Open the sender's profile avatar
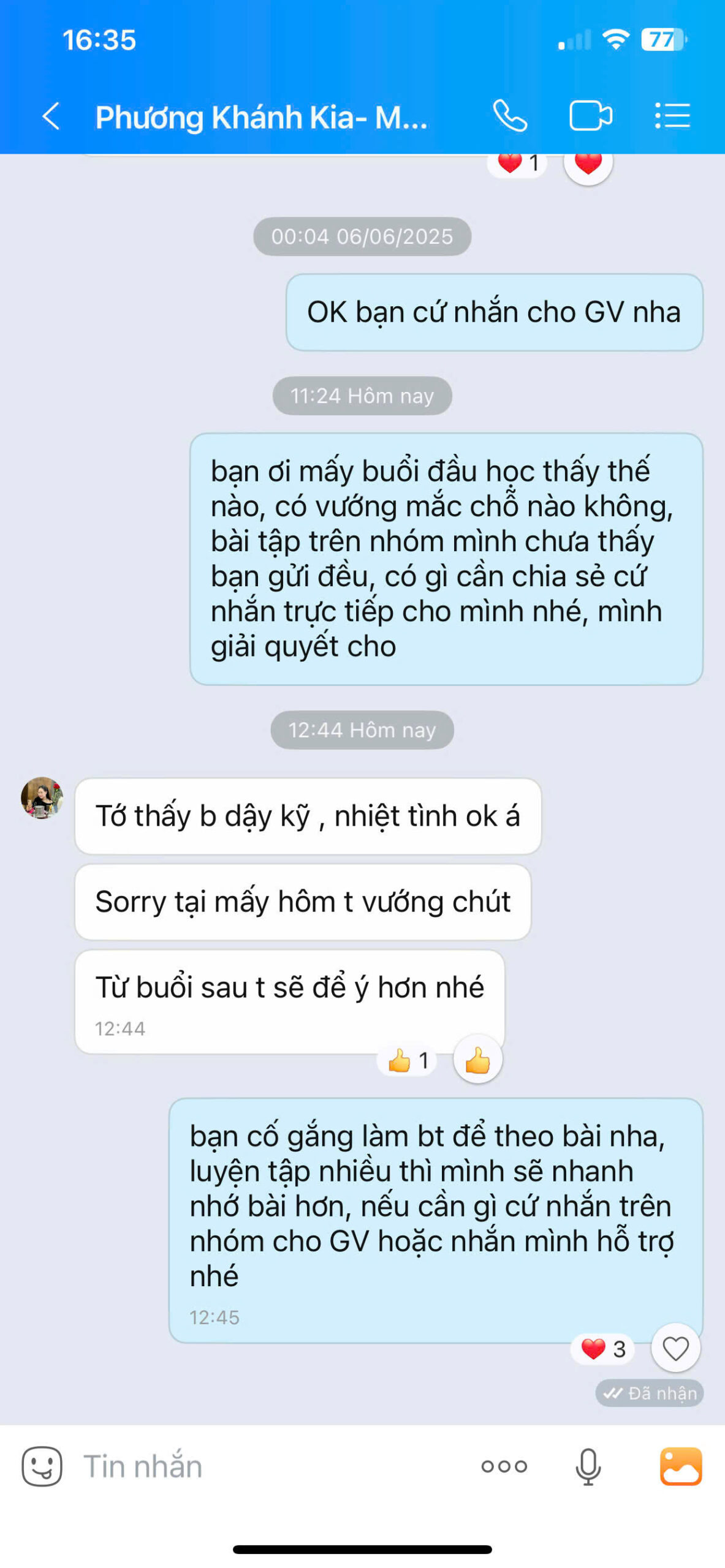725x1568 pixels. point(42,797)
